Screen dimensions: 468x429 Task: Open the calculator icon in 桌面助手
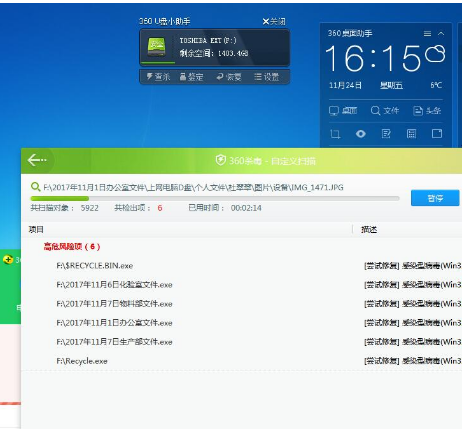(x=411, y=134)
